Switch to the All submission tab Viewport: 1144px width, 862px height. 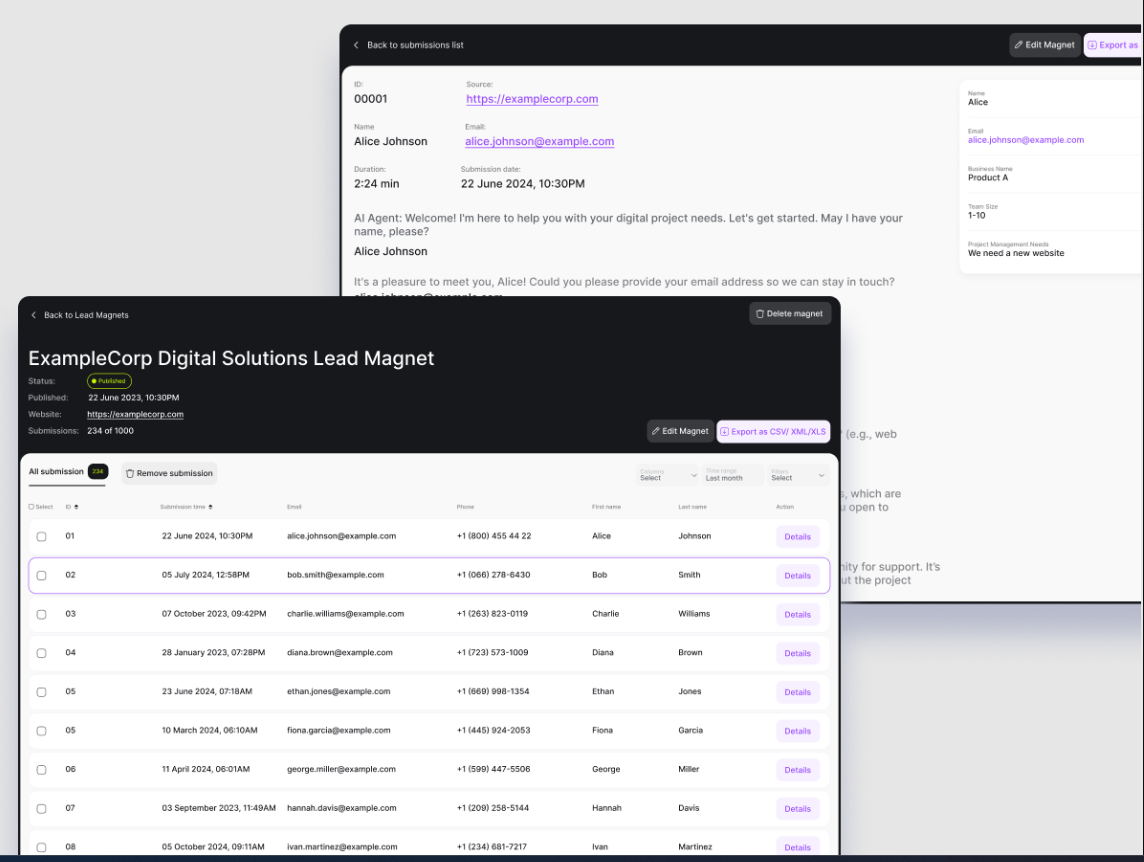click(x=55, y=471)
